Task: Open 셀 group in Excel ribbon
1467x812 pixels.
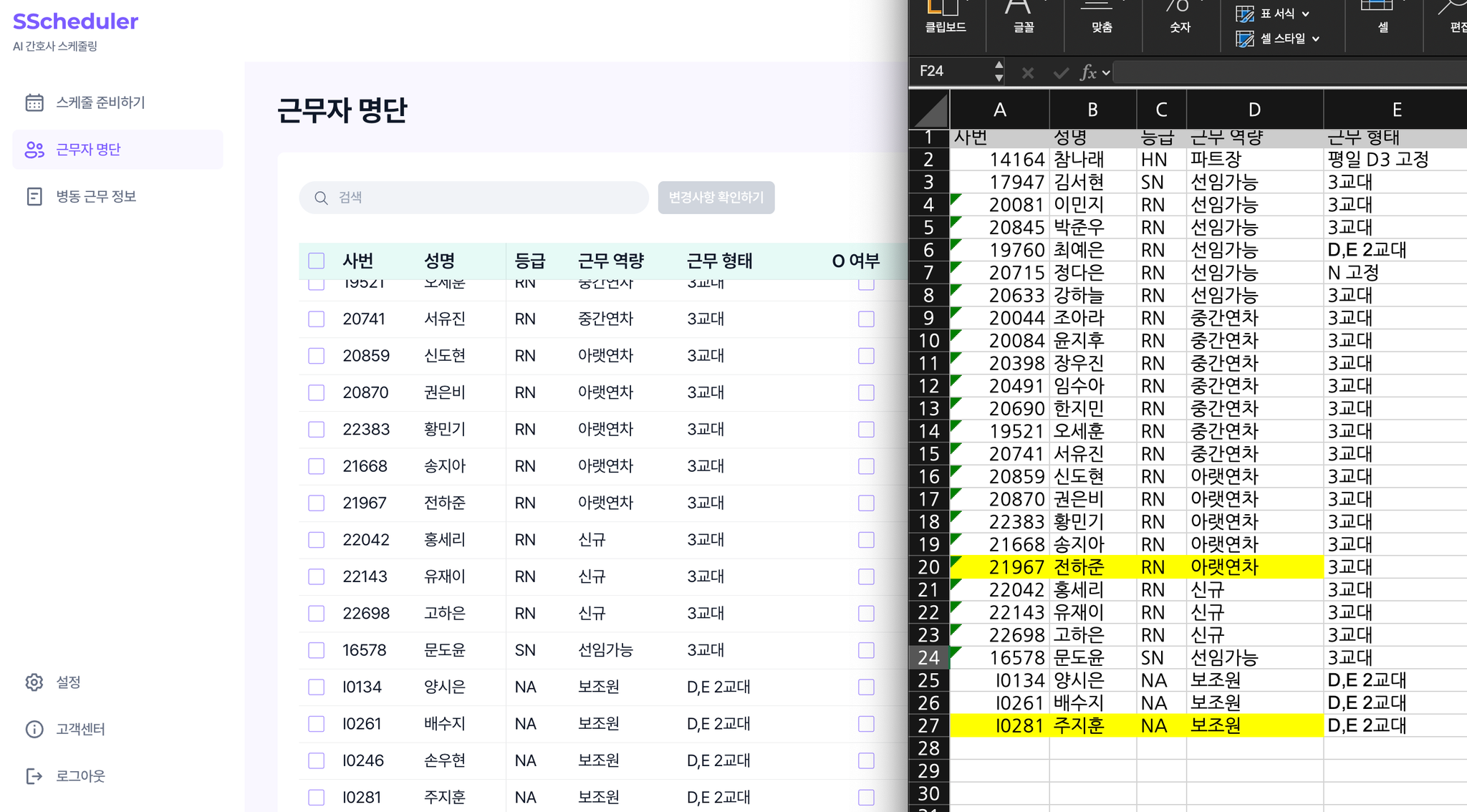Action: tap(1382, 17)
